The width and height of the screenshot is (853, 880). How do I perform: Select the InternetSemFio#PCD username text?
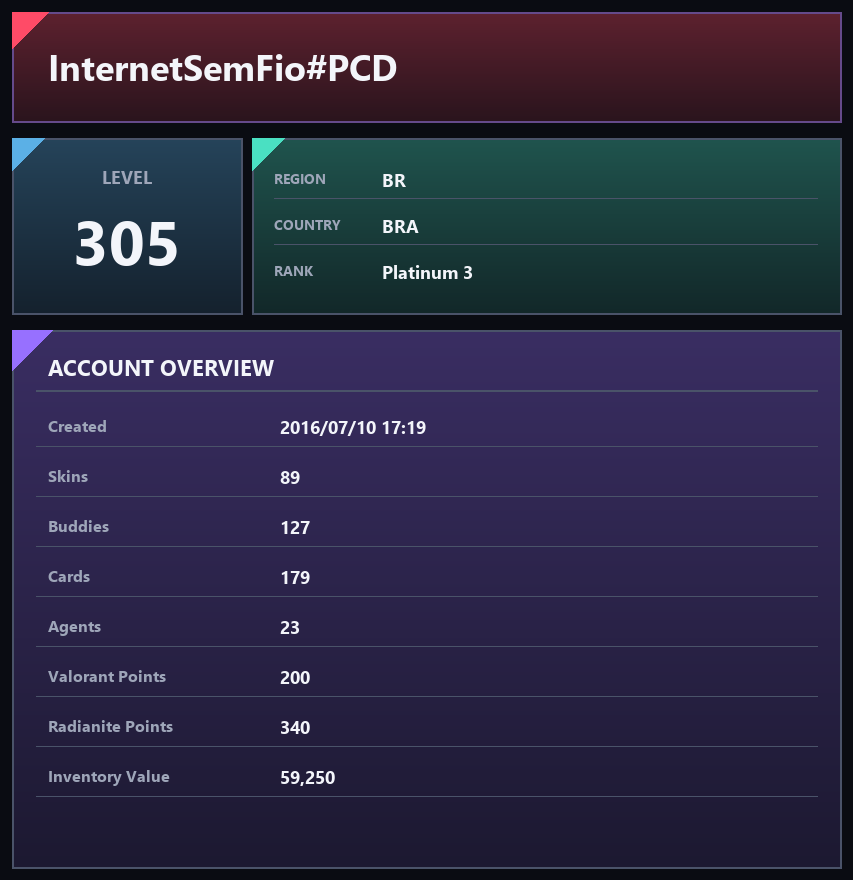tap(223, 68)
